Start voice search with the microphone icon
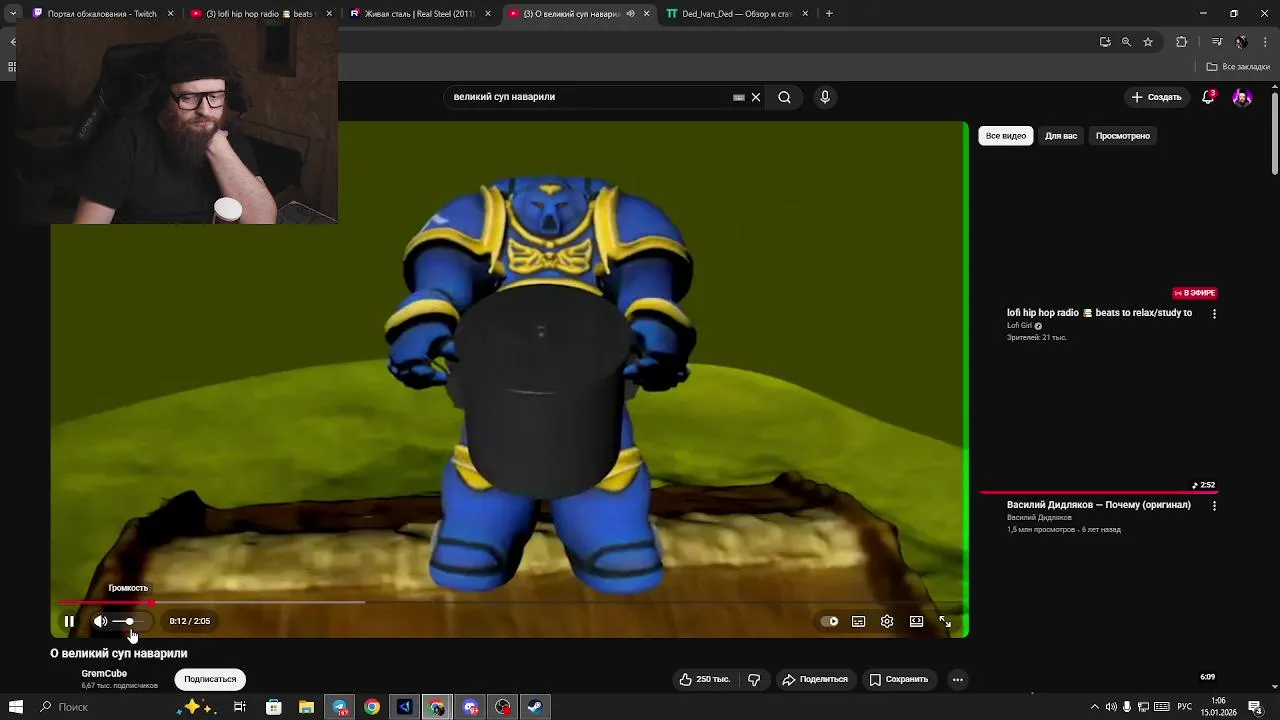This screenshot has width=1280, height=720. coord(825,97)
